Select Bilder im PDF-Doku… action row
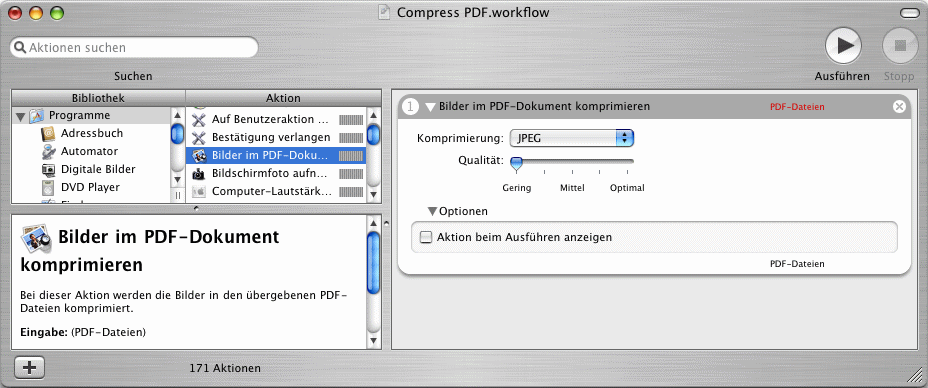 pos(276,156)
